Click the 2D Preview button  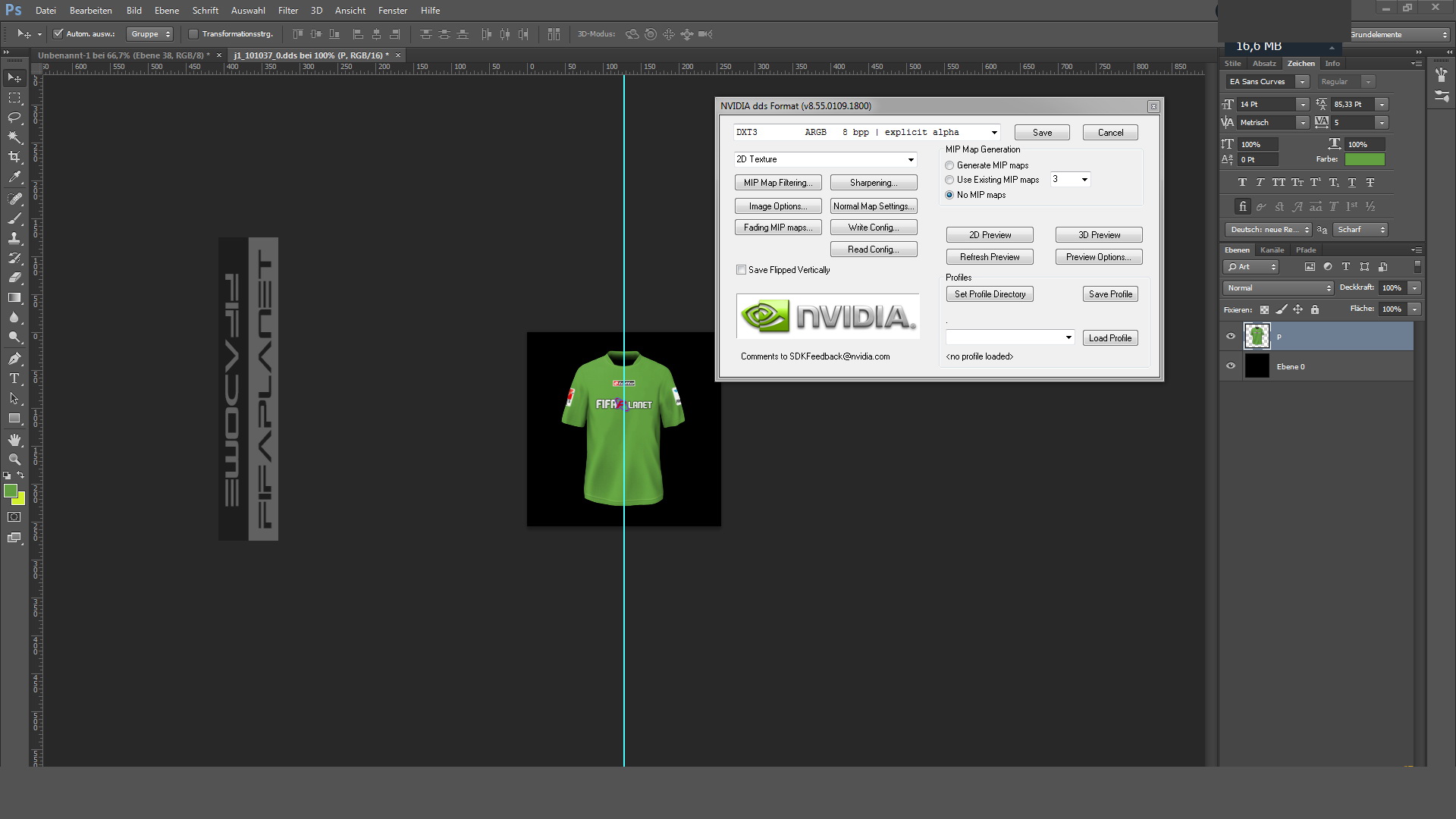tap(990, 235)
